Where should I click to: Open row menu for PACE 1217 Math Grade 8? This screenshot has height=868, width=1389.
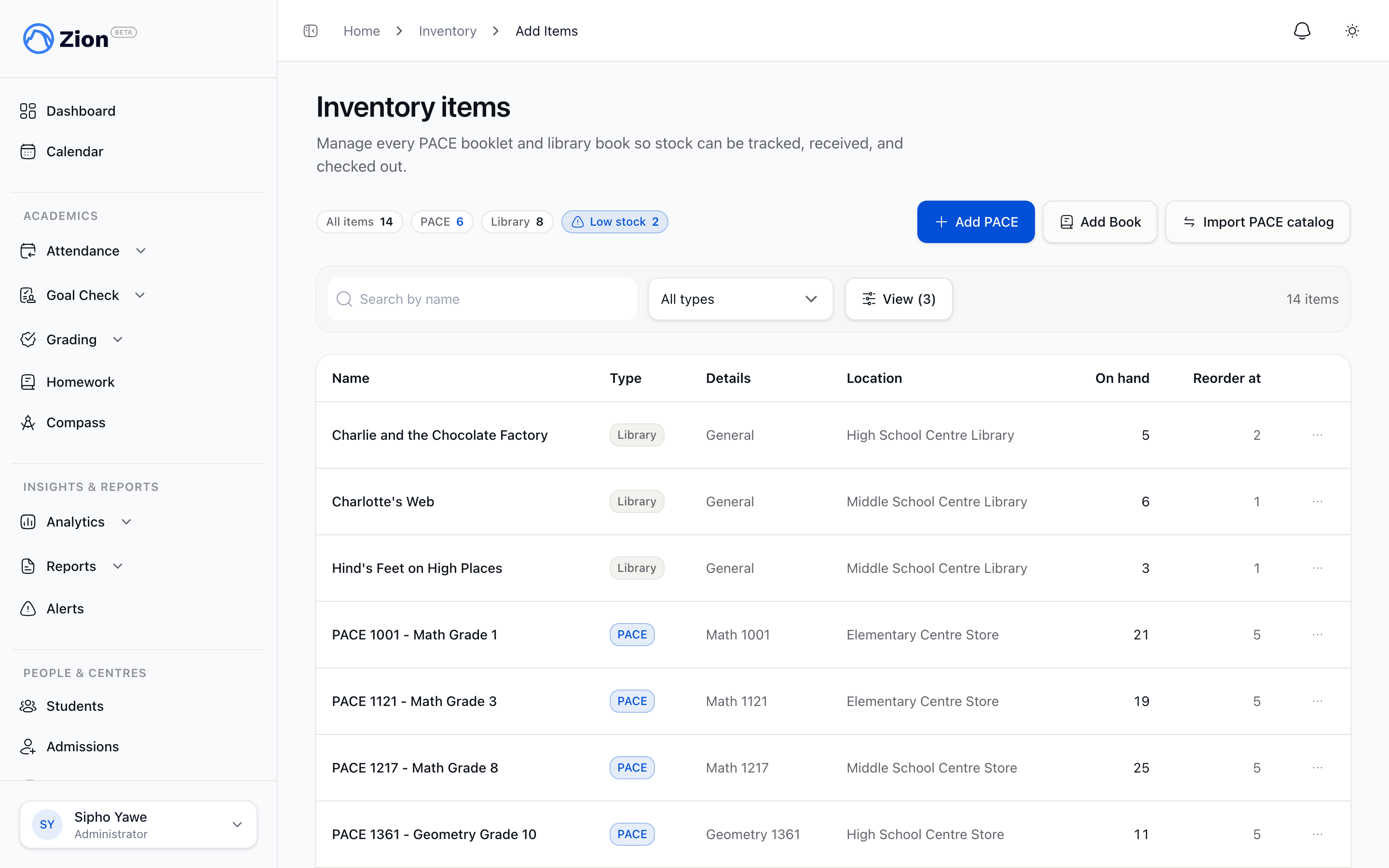coord(1317,768)
